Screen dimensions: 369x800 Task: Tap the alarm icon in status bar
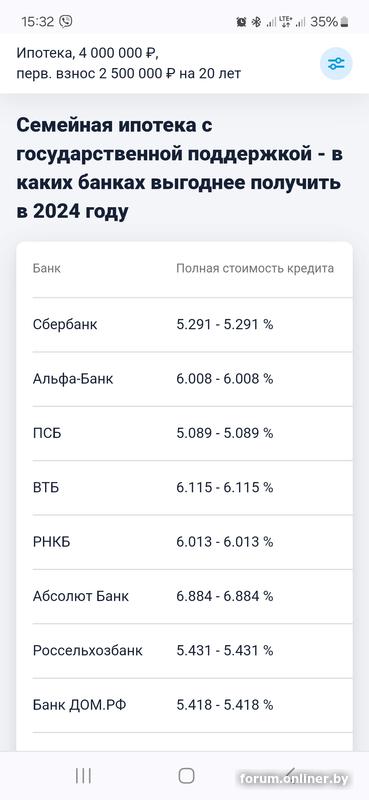tap(241, 22)
